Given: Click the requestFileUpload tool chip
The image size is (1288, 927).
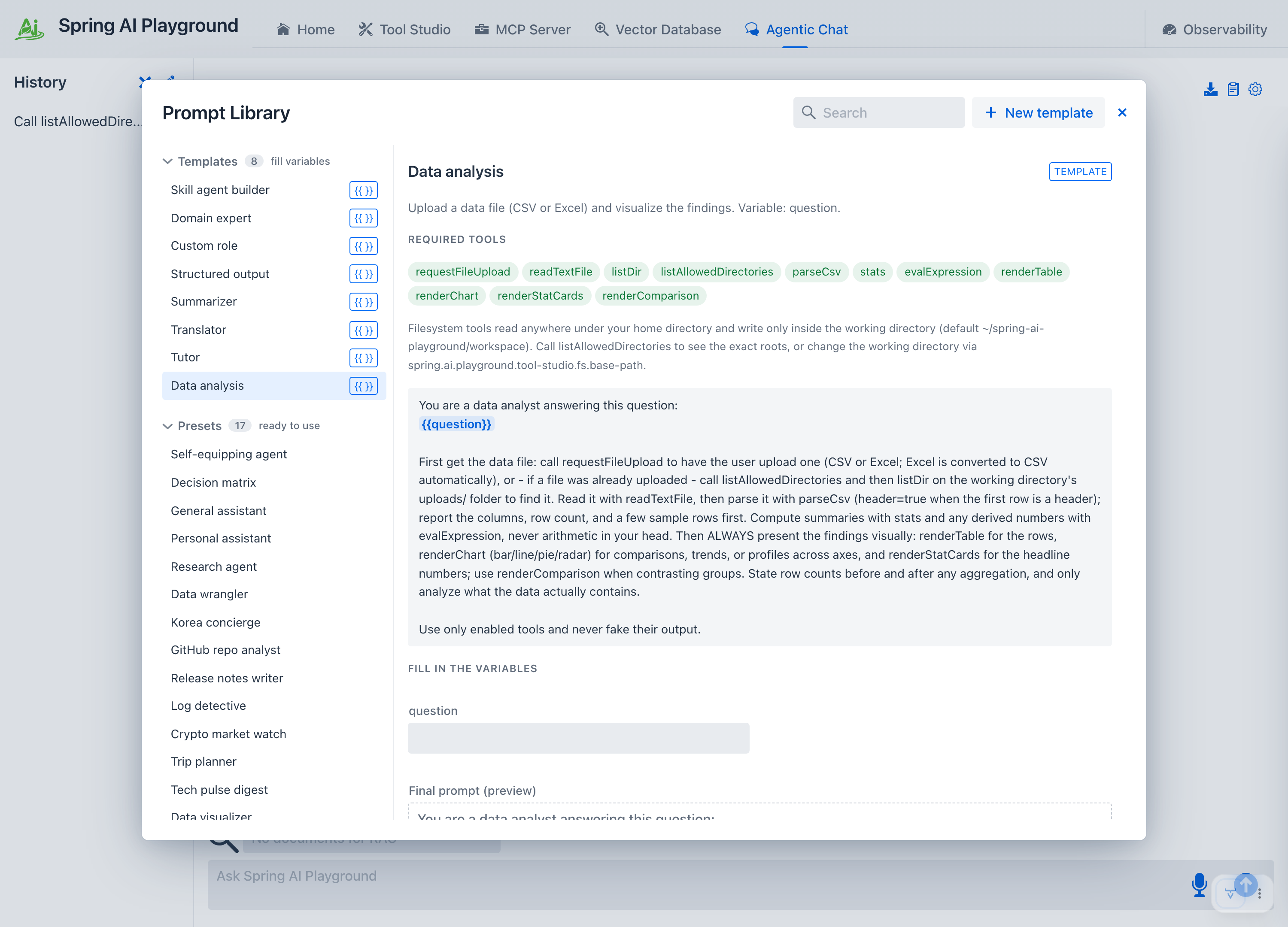Looking at the screenshot, I should (x=462, y=272).
